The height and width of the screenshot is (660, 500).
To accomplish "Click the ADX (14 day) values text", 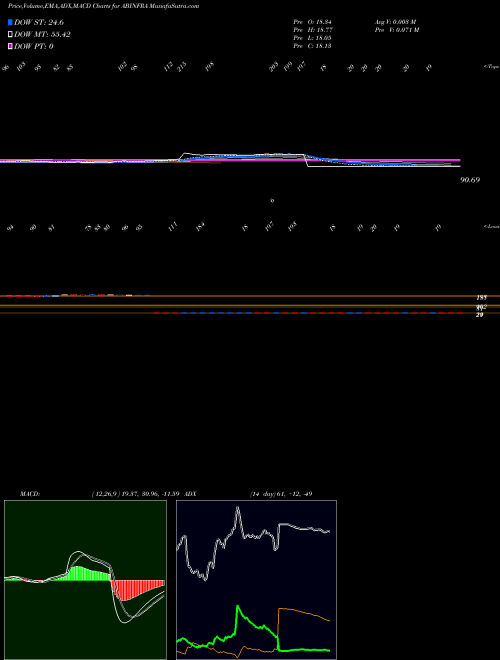I will 281,494.
